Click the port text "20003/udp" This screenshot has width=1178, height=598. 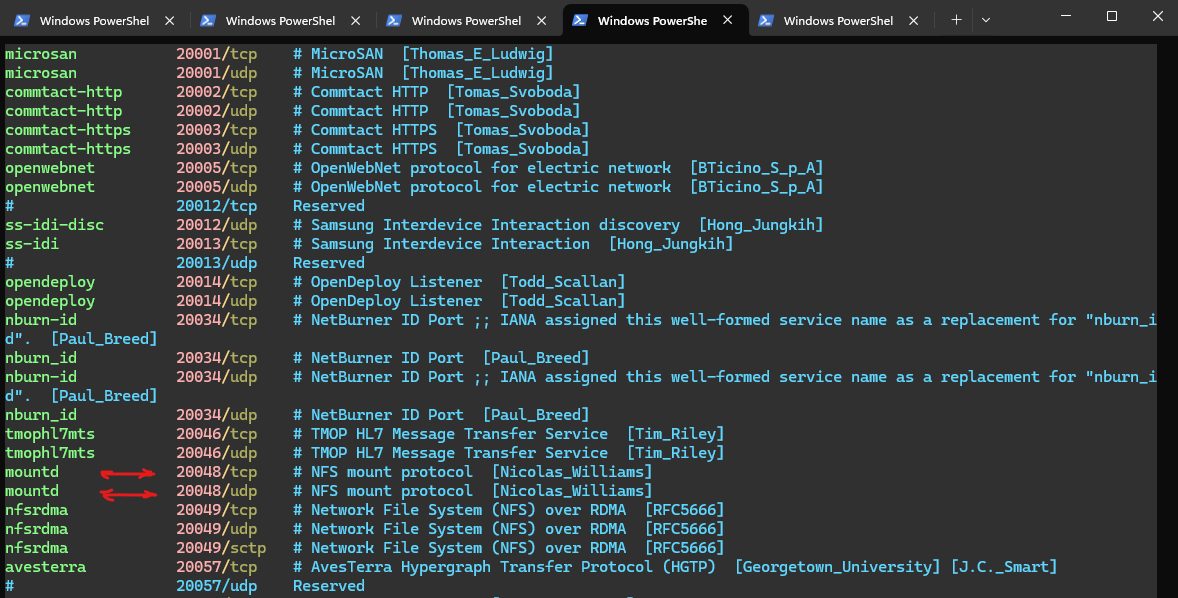pos(216,149)
